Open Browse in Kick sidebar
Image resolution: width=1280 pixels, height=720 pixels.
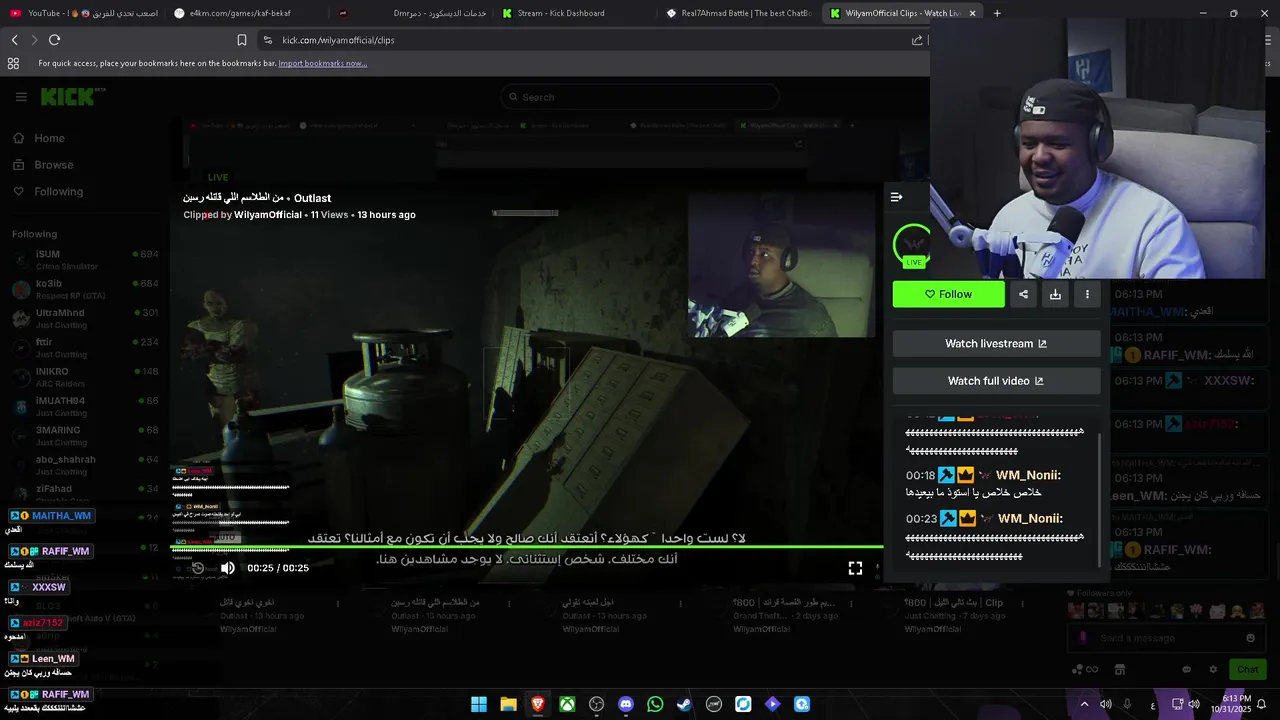point(53,165)
